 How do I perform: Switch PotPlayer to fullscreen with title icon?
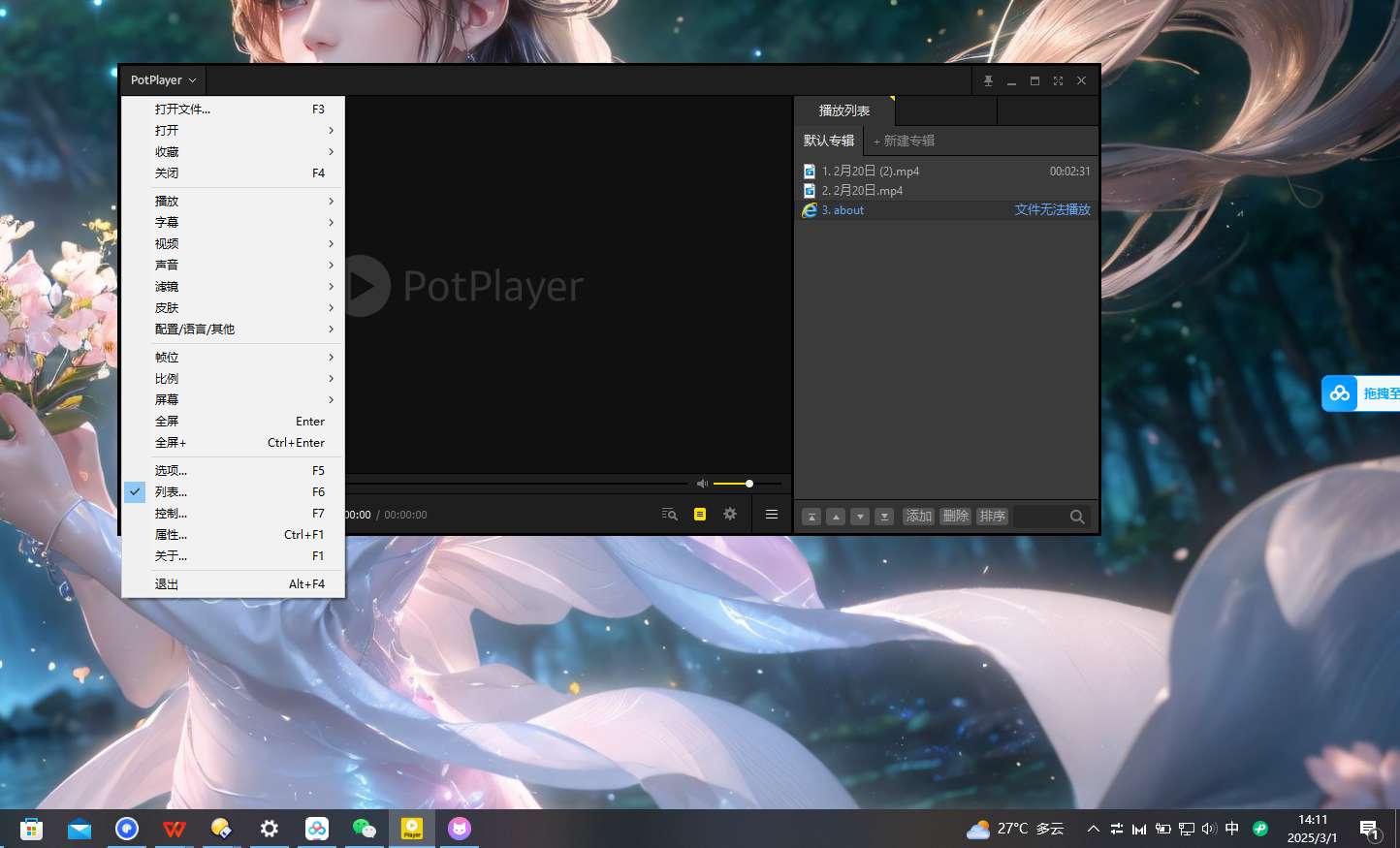click(x=1058, y=80)
